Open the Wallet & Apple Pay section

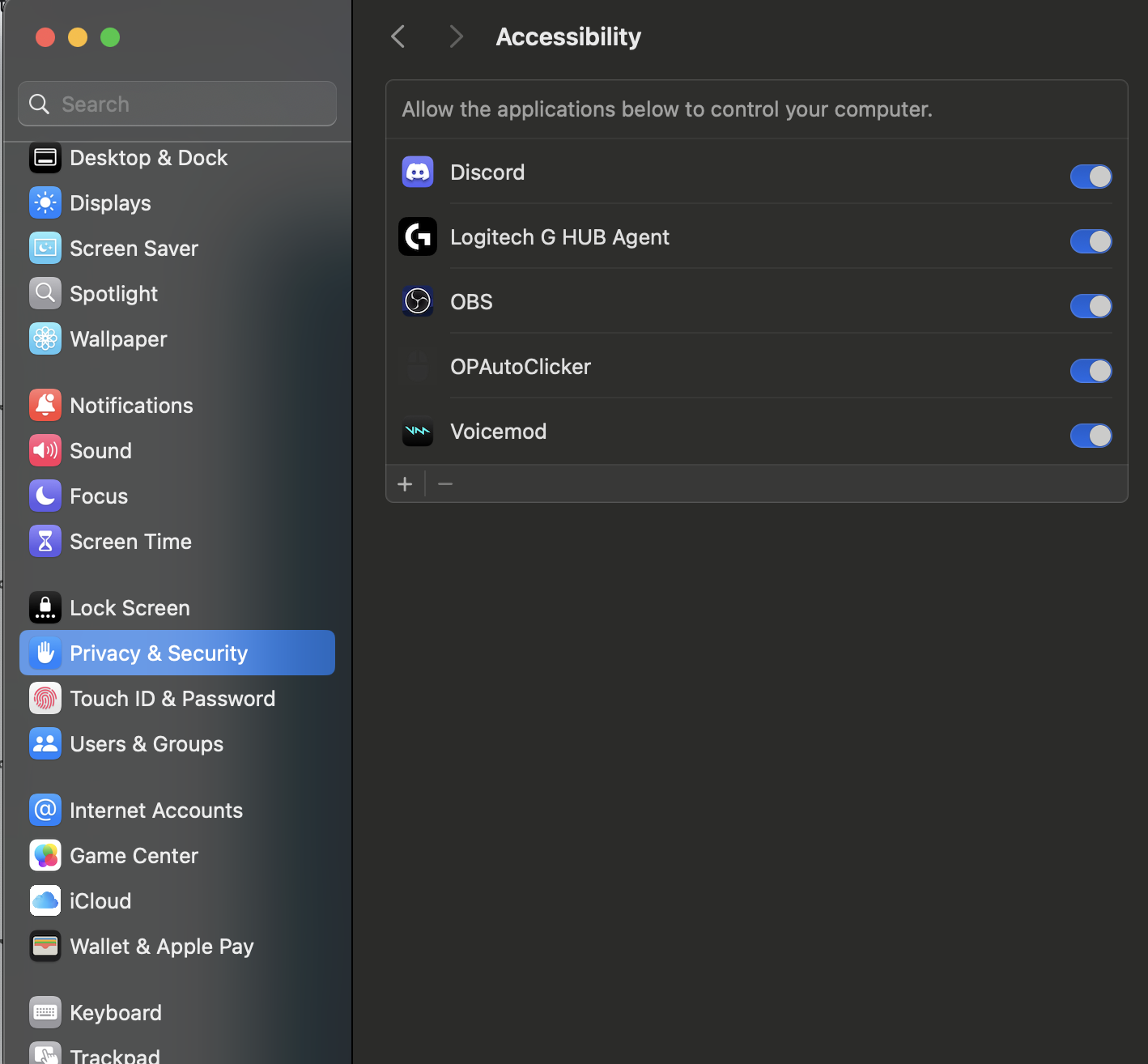pyautogui.click(x=162, y=947)
